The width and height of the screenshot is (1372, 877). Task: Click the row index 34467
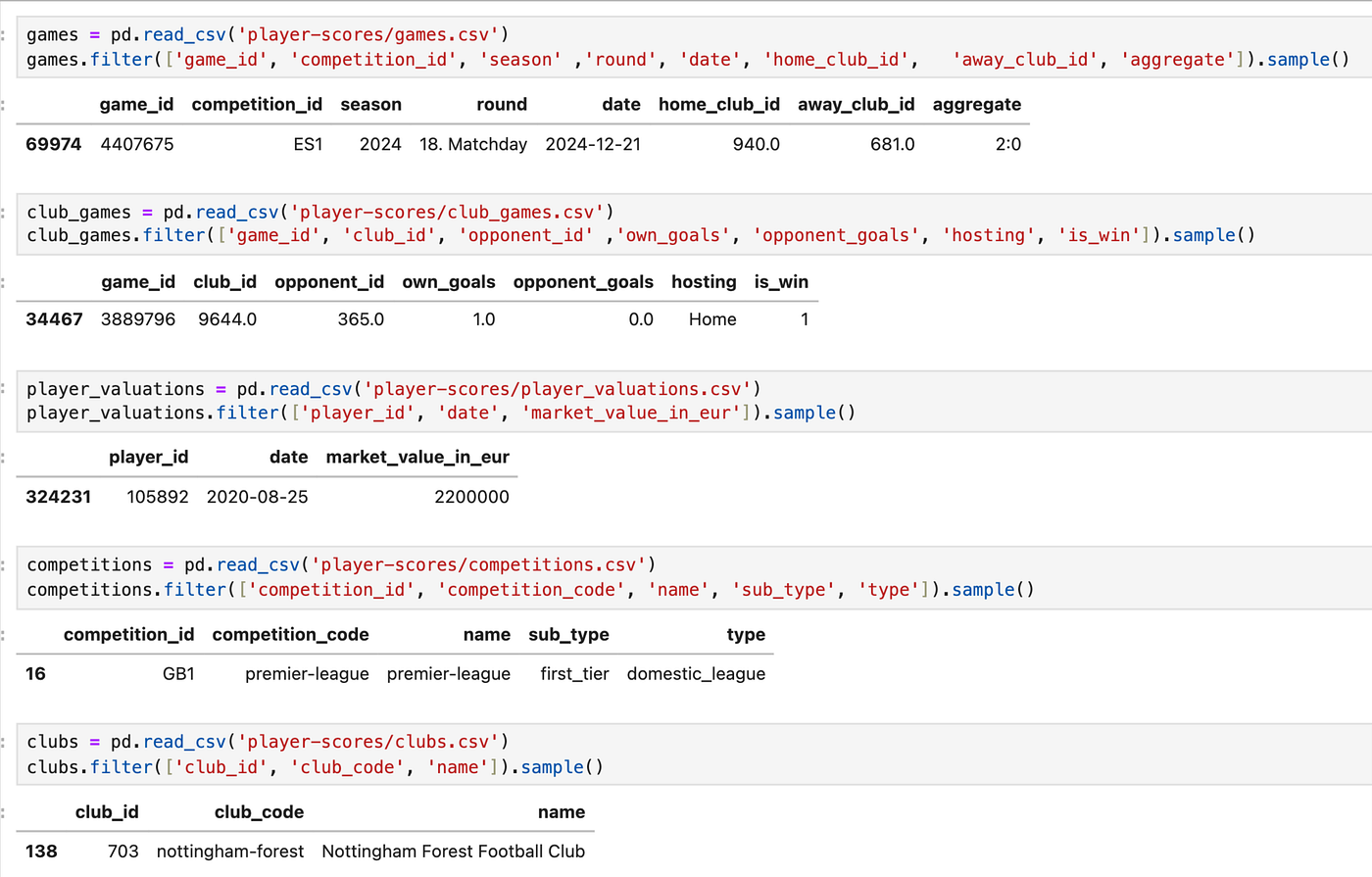tap(54, 319)
